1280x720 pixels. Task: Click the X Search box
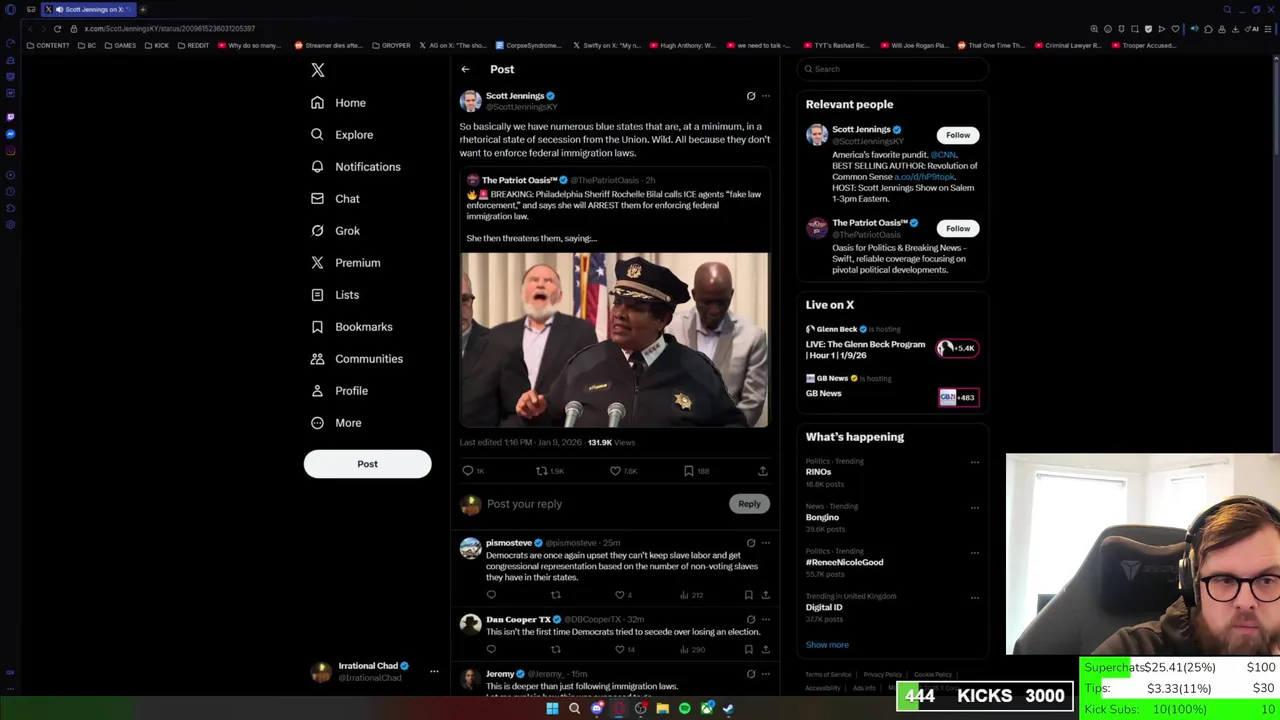tap(894, 69)
